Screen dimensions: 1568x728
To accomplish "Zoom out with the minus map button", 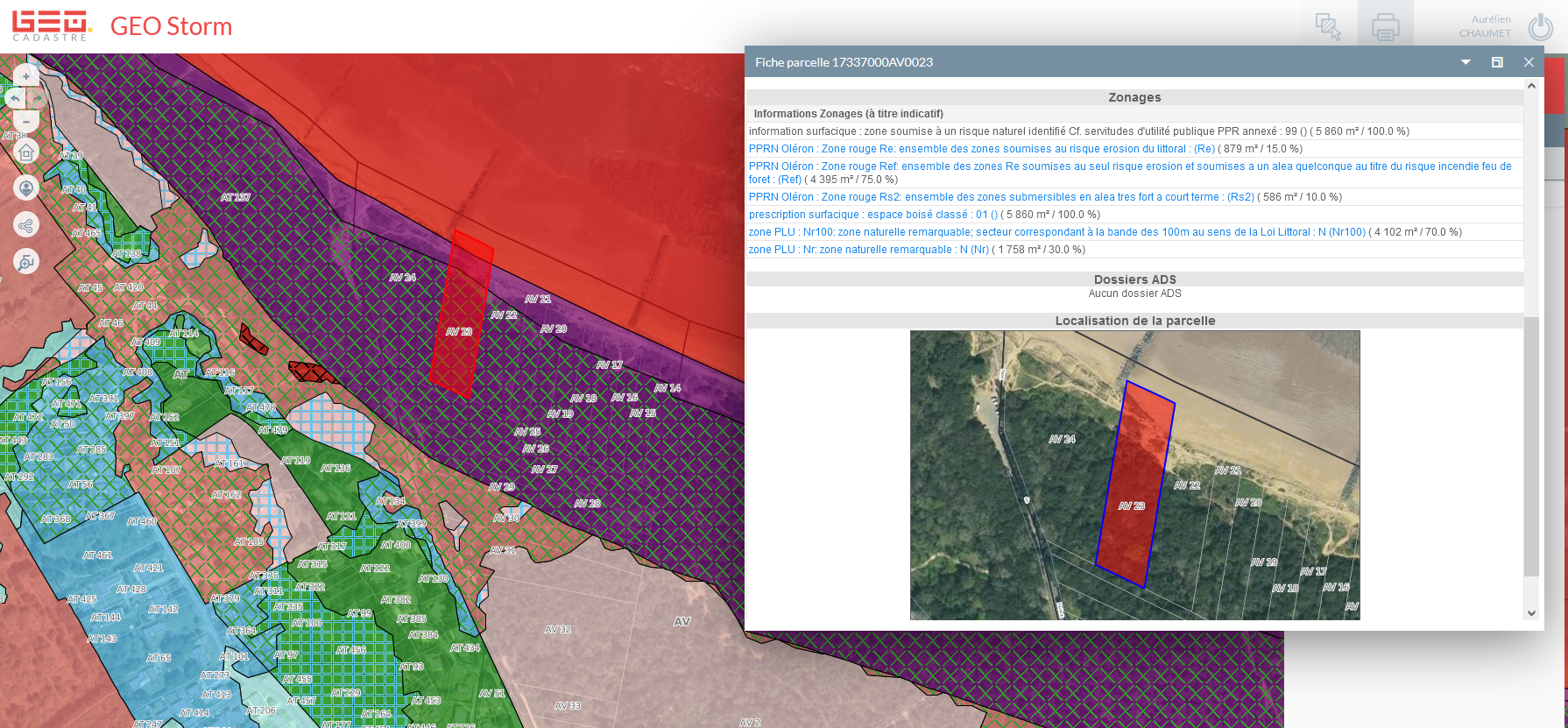I will (x=26, y=122).
